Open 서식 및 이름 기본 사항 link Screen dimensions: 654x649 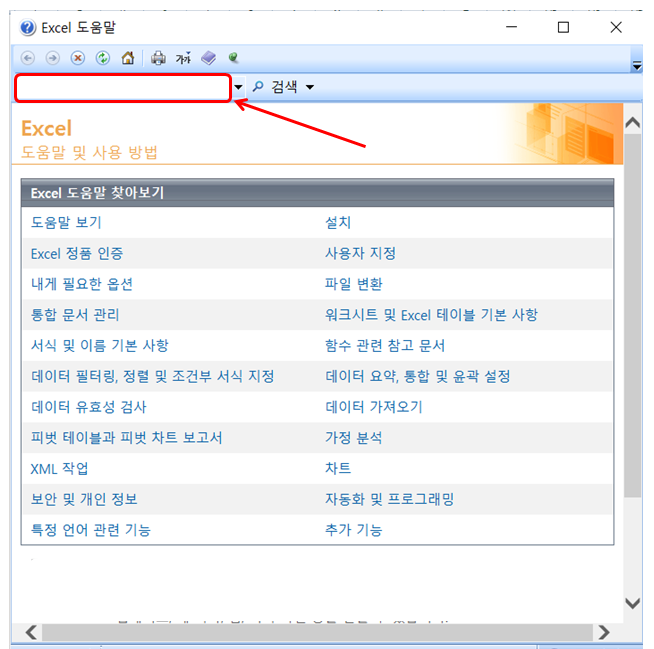100,345
